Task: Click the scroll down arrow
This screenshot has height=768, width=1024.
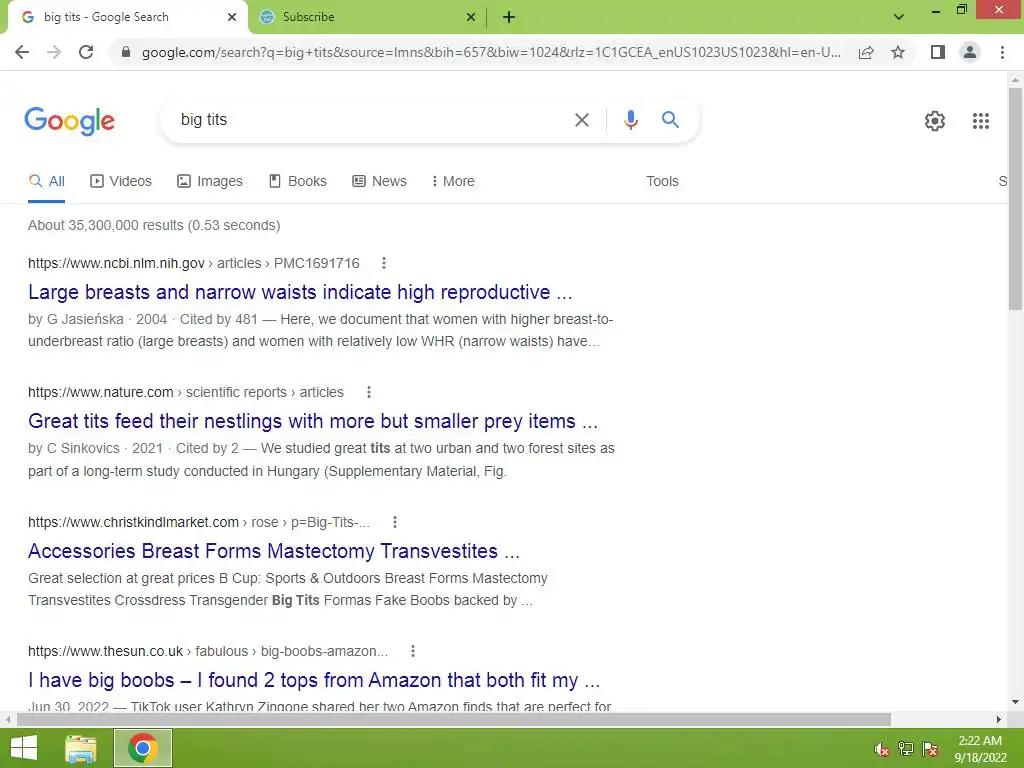Action: pyautogui.click(x=1015, y=702)
